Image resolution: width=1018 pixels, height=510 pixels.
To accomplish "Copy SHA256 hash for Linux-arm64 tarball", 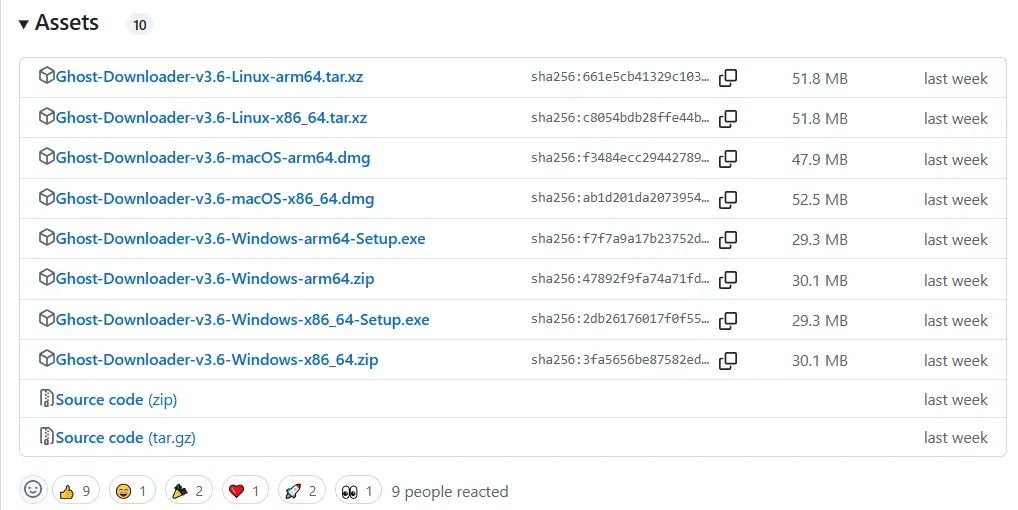I will pyautogui.click(x=728, y=78).
